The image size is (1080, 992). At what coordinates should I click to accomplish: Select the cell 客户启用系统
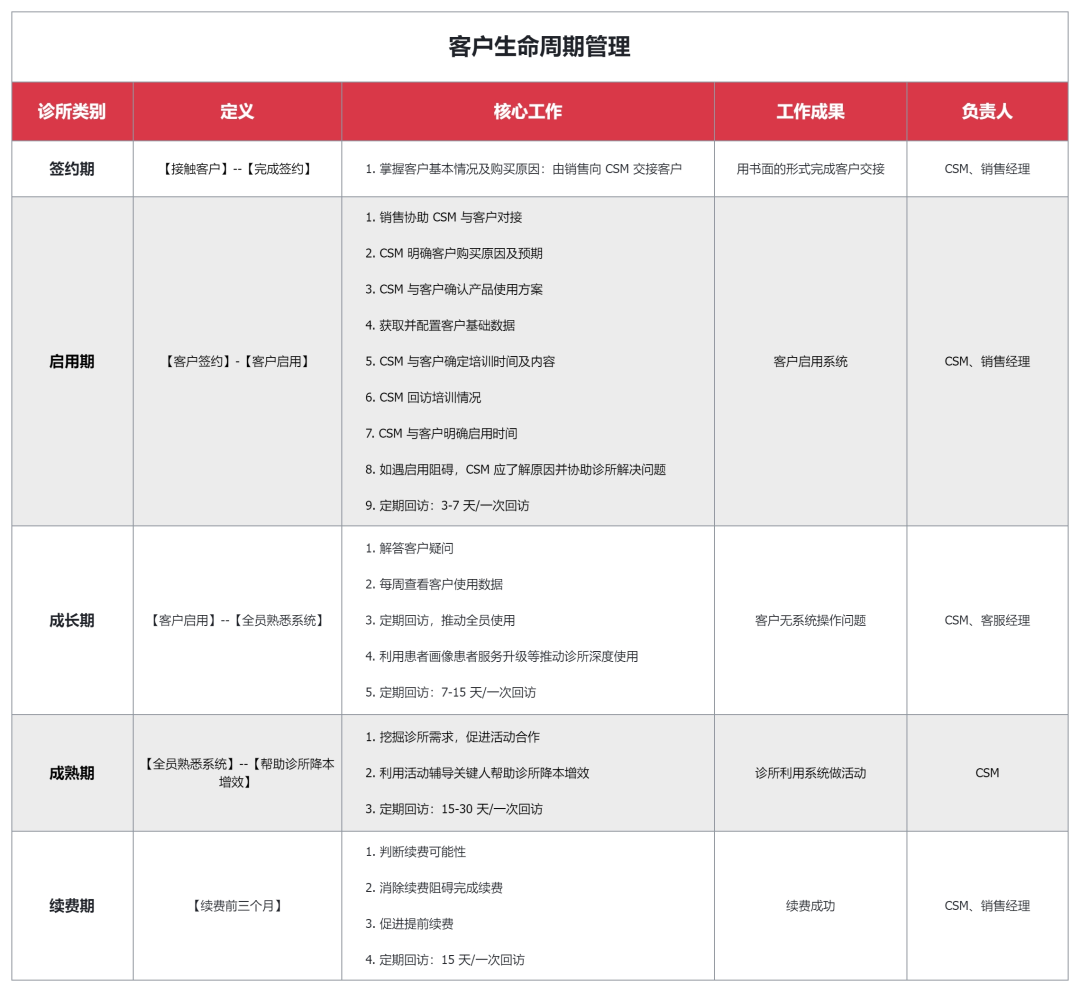(810, 361)
